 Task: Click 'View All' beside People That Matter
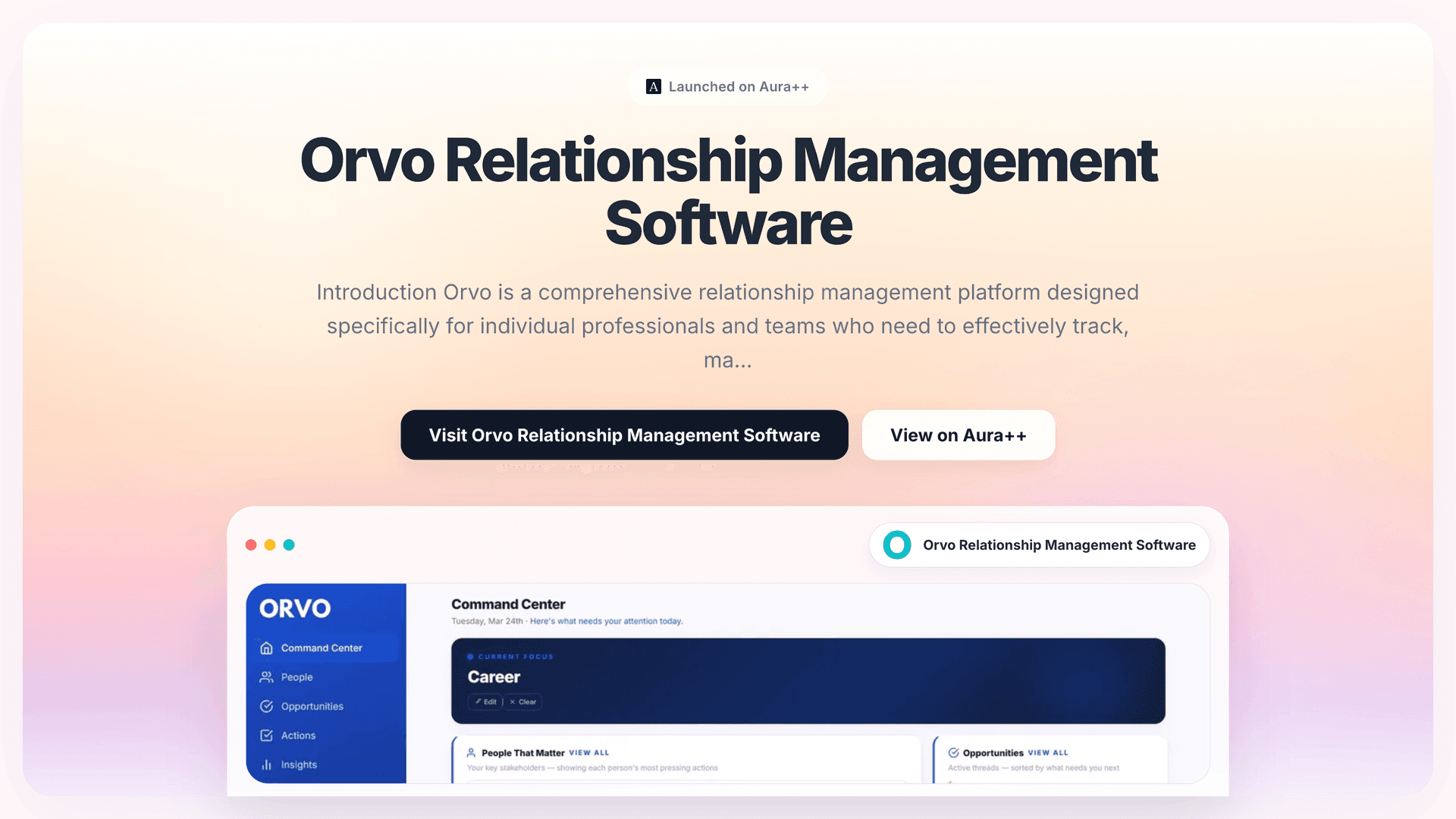[x=589, y=753]
